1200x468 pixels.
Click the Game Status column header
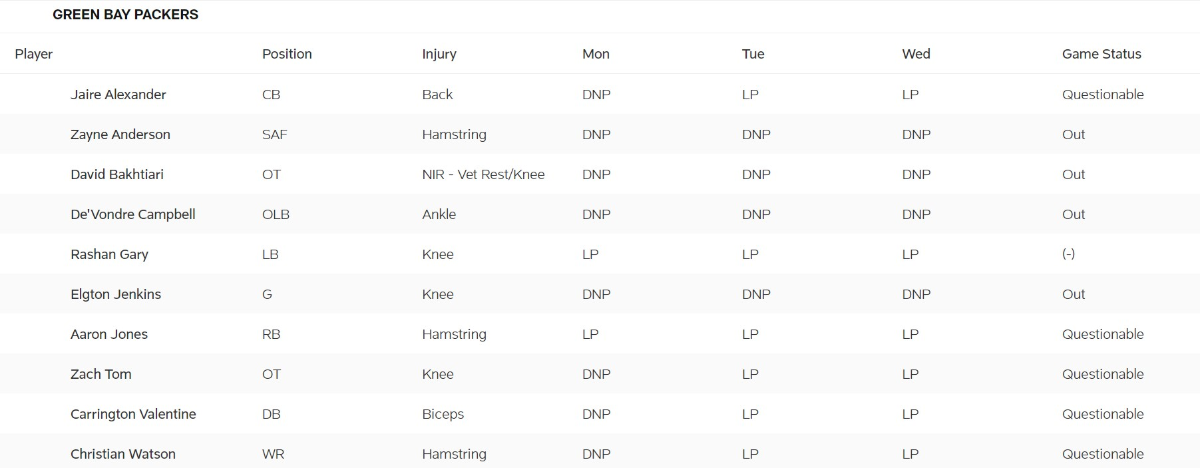coord(1101,54)
